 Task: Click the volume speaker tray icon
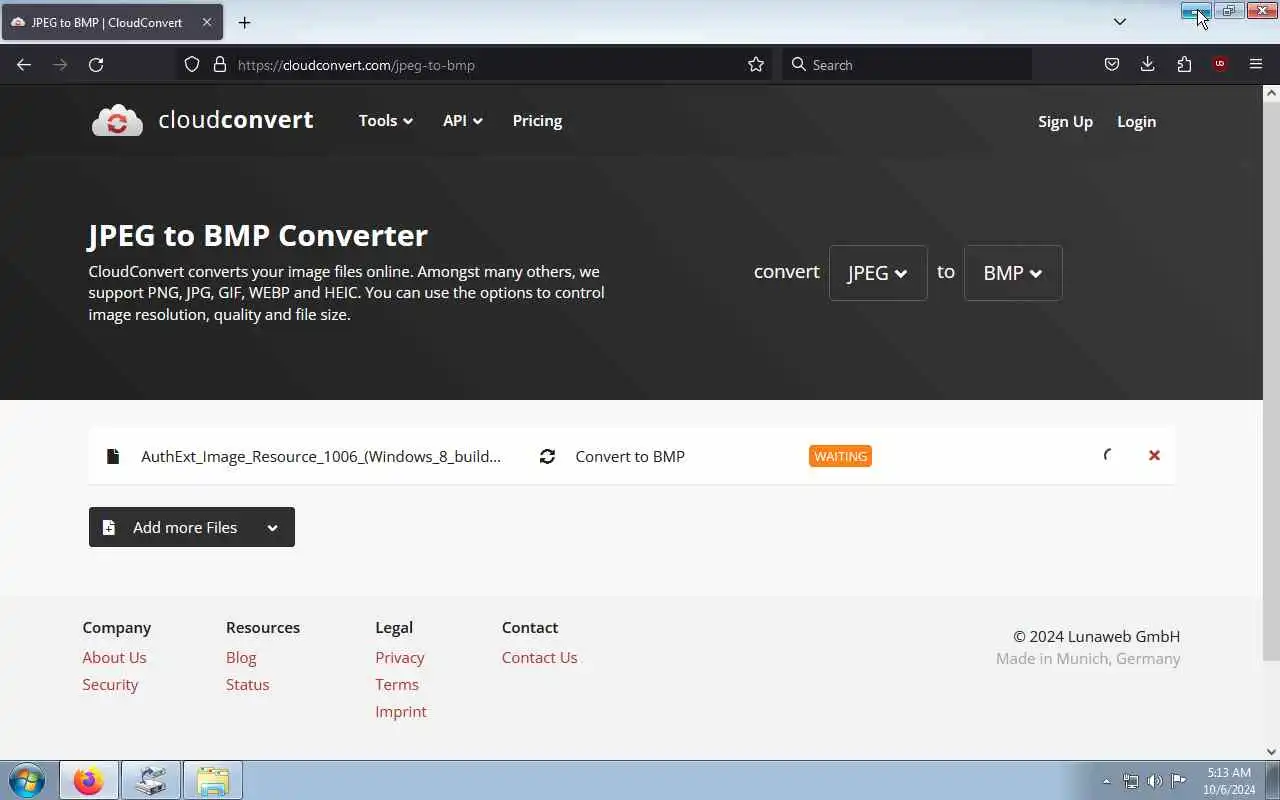coord(1154,781)
